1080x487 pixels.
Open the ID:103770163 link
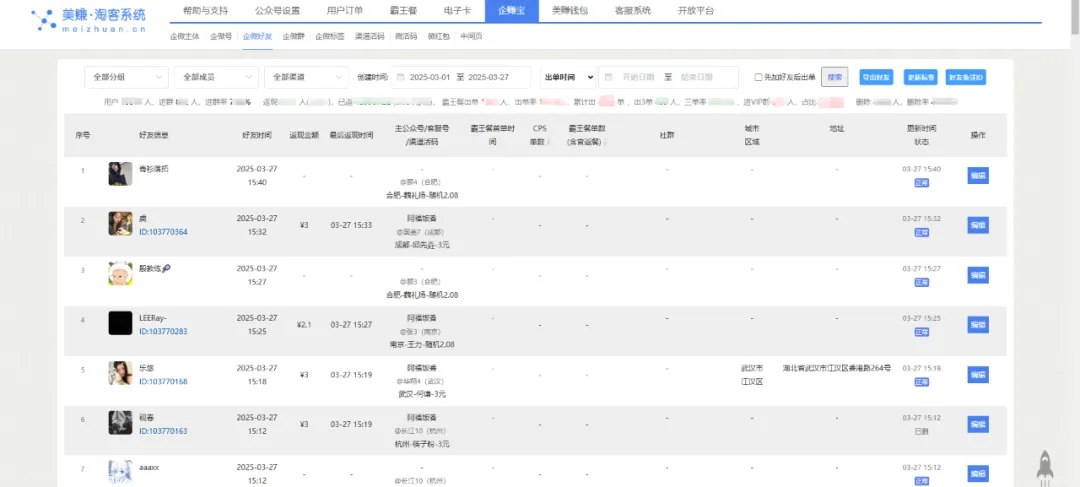pyautogui.click(x=163, y=431)
